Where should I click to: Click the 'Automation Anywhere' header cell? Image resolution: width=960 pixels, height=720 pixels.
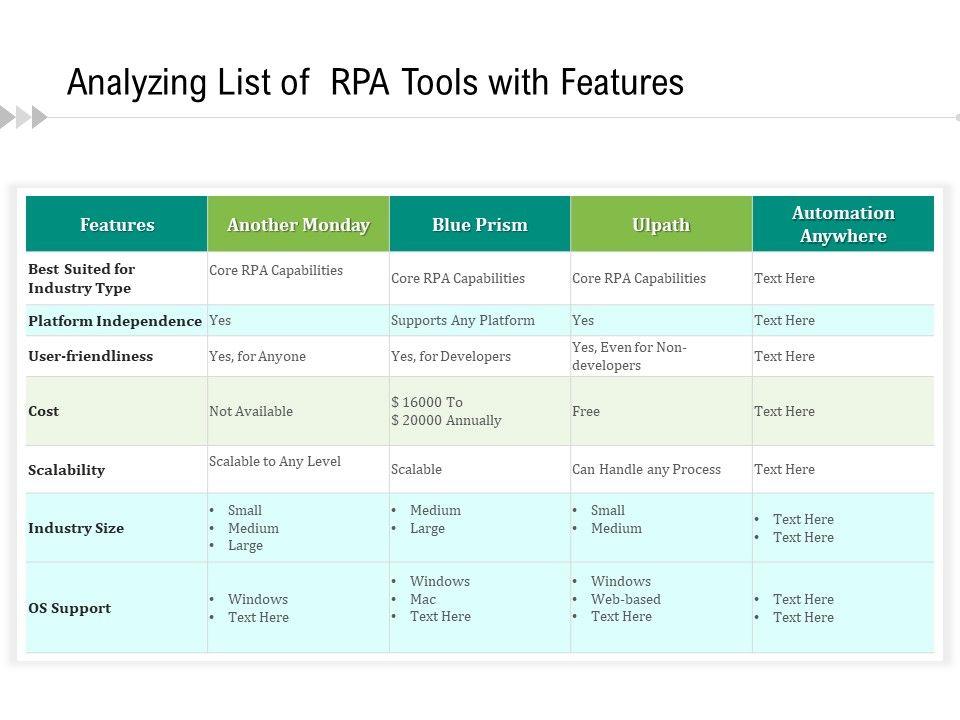(x=843, y=224)
